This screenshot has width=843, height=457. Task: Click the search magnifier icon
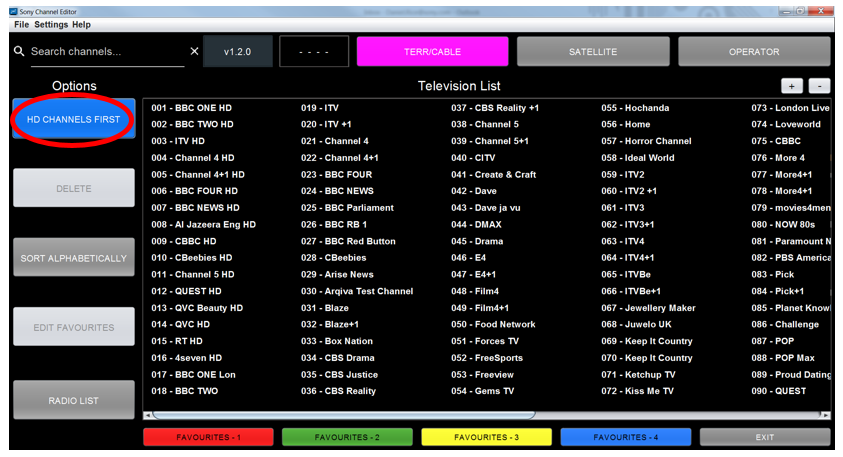[x=19, y=51]
